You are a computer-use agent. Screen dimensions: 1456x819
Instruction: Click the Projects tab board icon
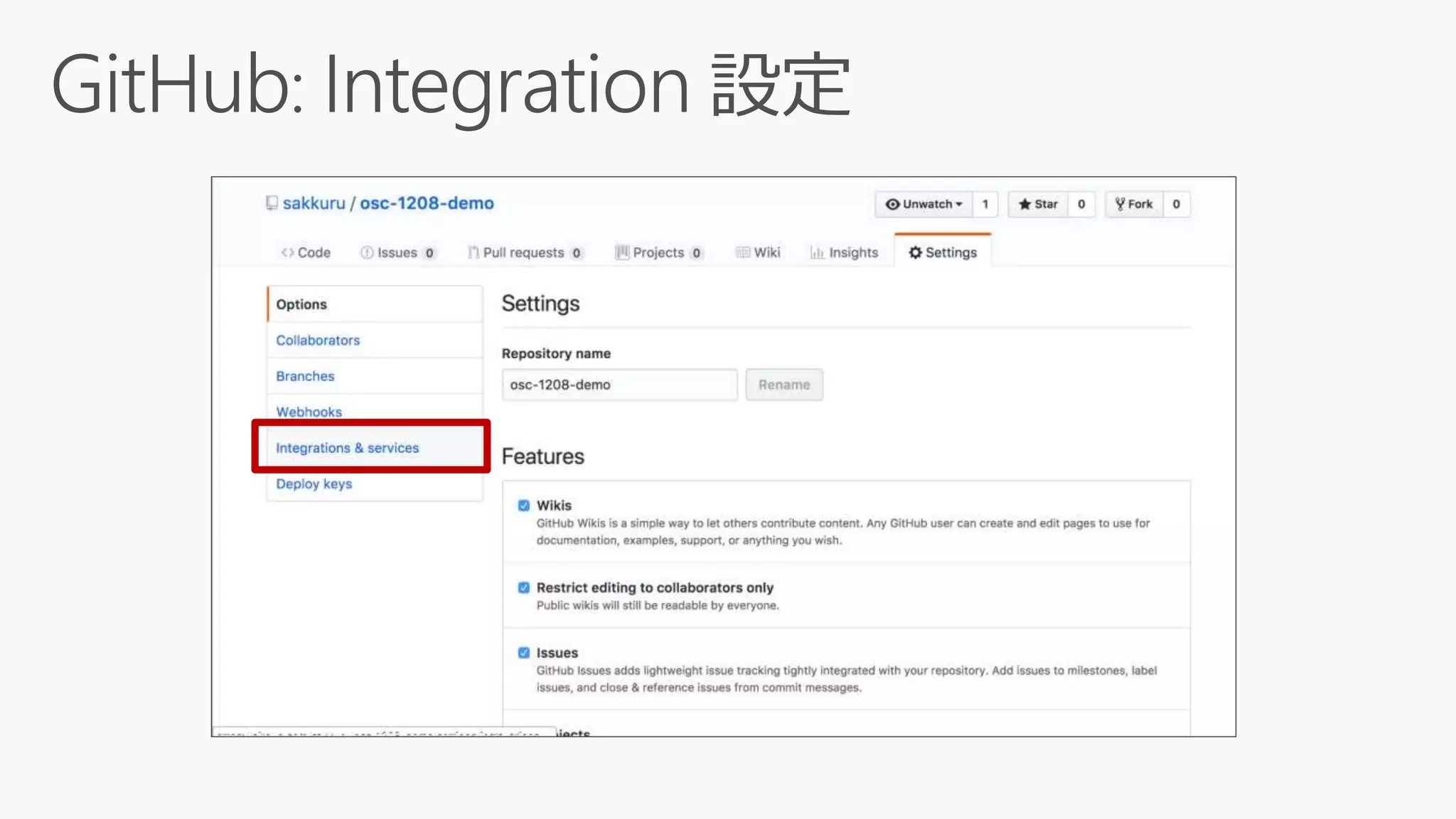tap(622, 252)
